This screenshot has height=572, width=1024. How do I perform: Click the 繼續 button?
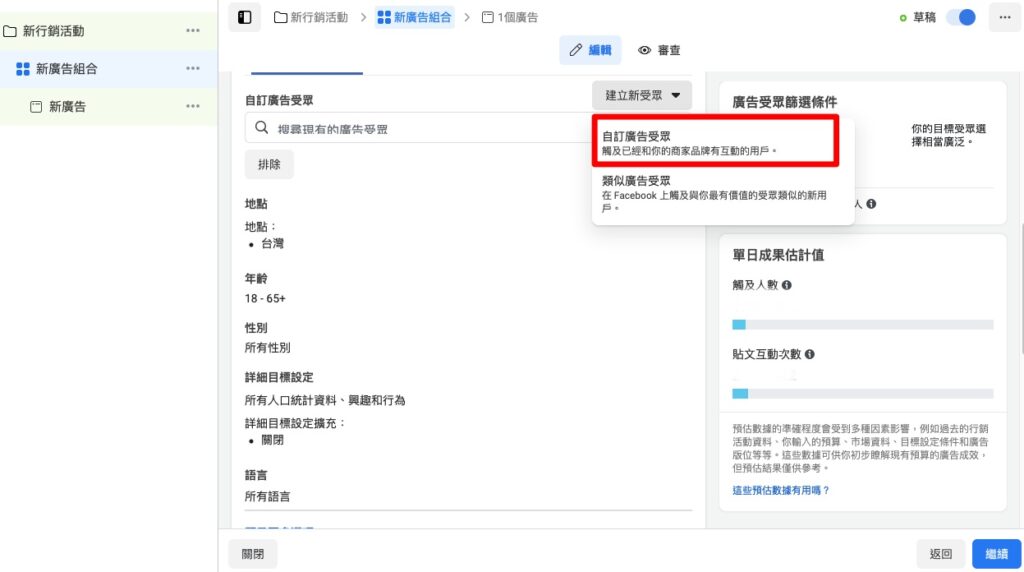pyautogui.click(x=997, y=554)
